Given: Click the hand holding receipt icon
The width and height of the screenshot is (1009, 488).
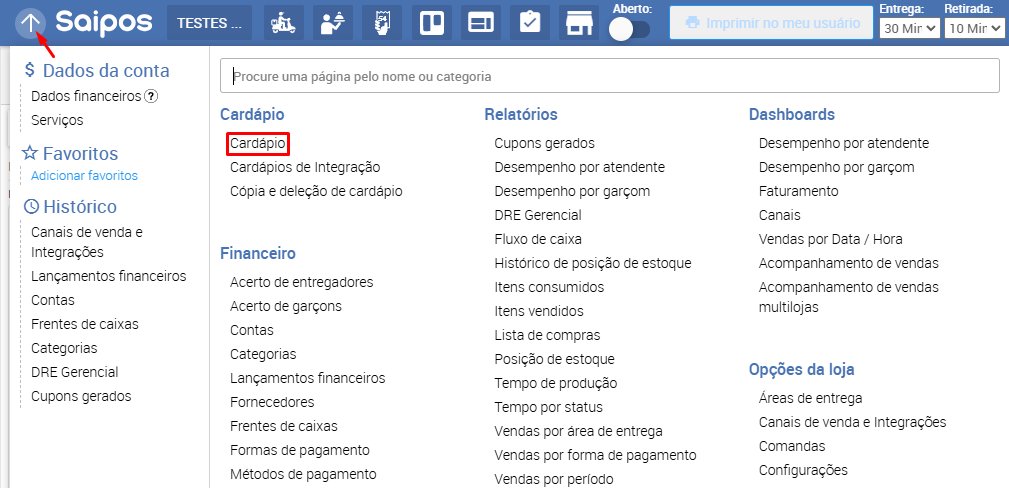Looking at the screenshot, I should click(x=382, y=23).
